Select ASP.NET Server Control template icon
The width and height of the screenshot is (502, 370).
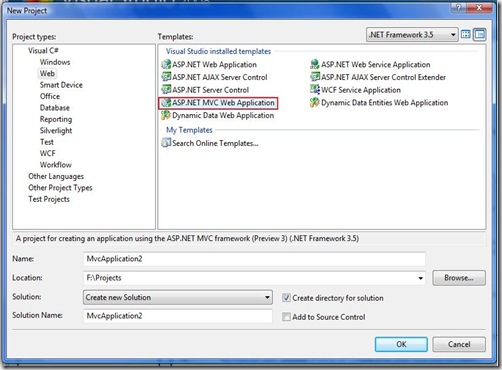[166, 90]
